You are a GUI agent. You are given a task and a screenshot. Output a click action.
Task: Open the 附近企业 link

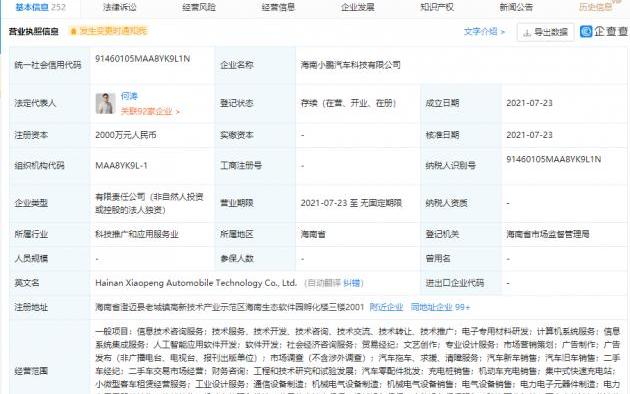[386, 307]
